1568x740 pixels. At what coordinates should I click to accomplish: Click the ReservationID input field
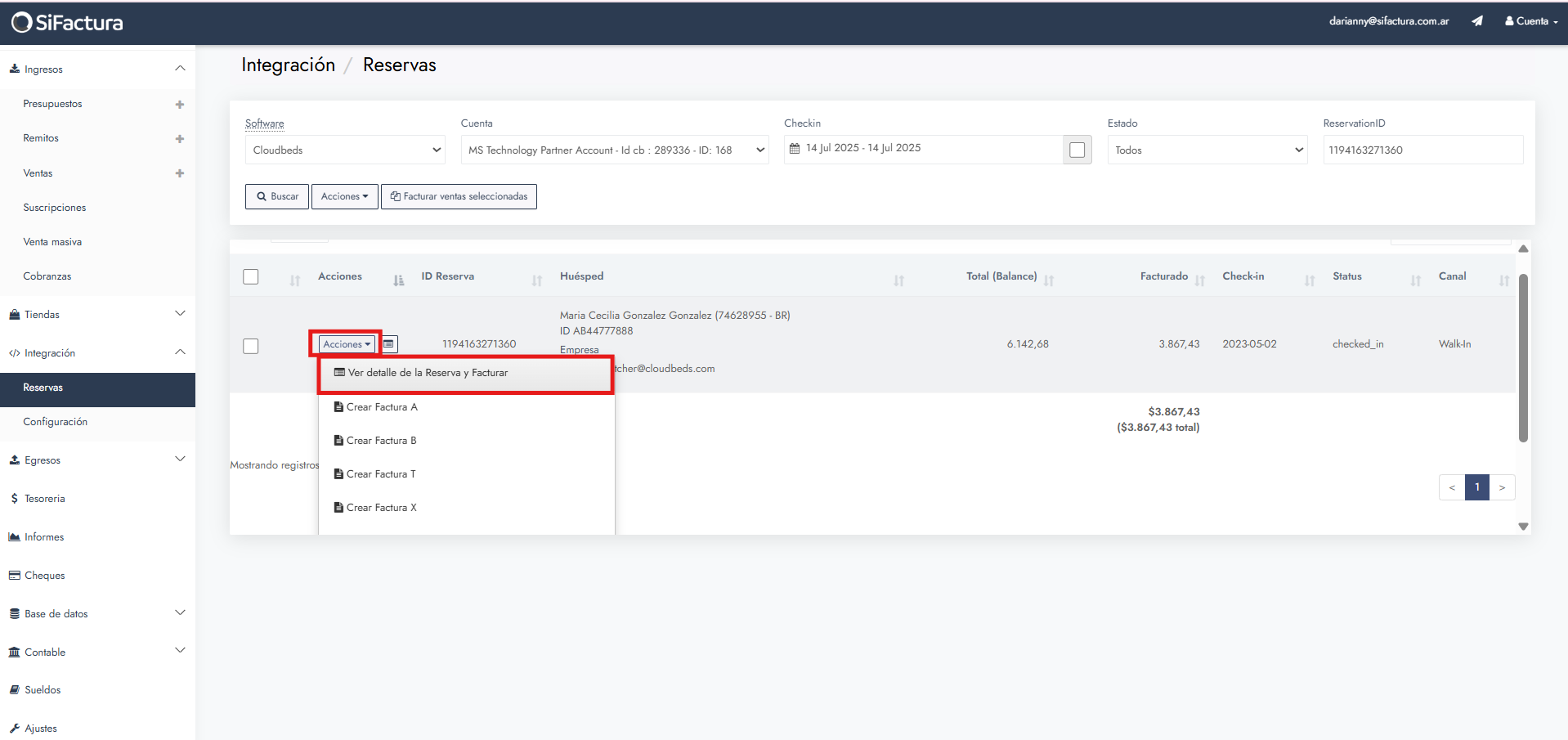pyautogui.click(x=1423, y=150)
